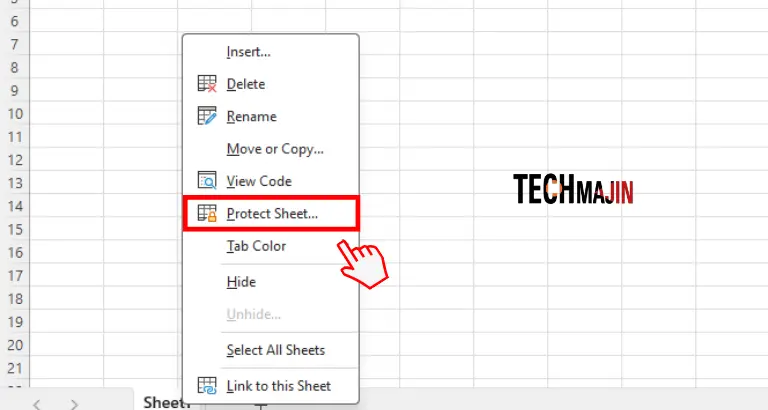Click the Delete sheet icon
768x410 pixels.
(207, 84)
